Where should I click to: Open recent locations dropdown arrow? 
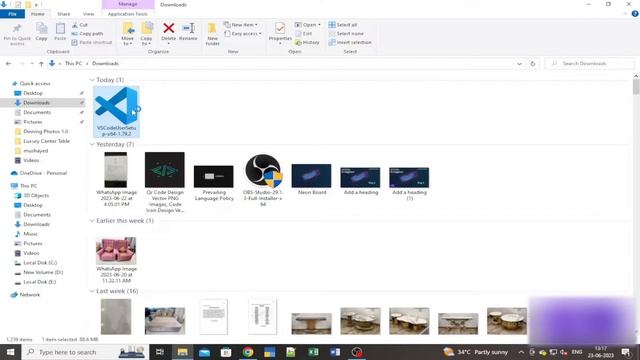pos(32,64)
